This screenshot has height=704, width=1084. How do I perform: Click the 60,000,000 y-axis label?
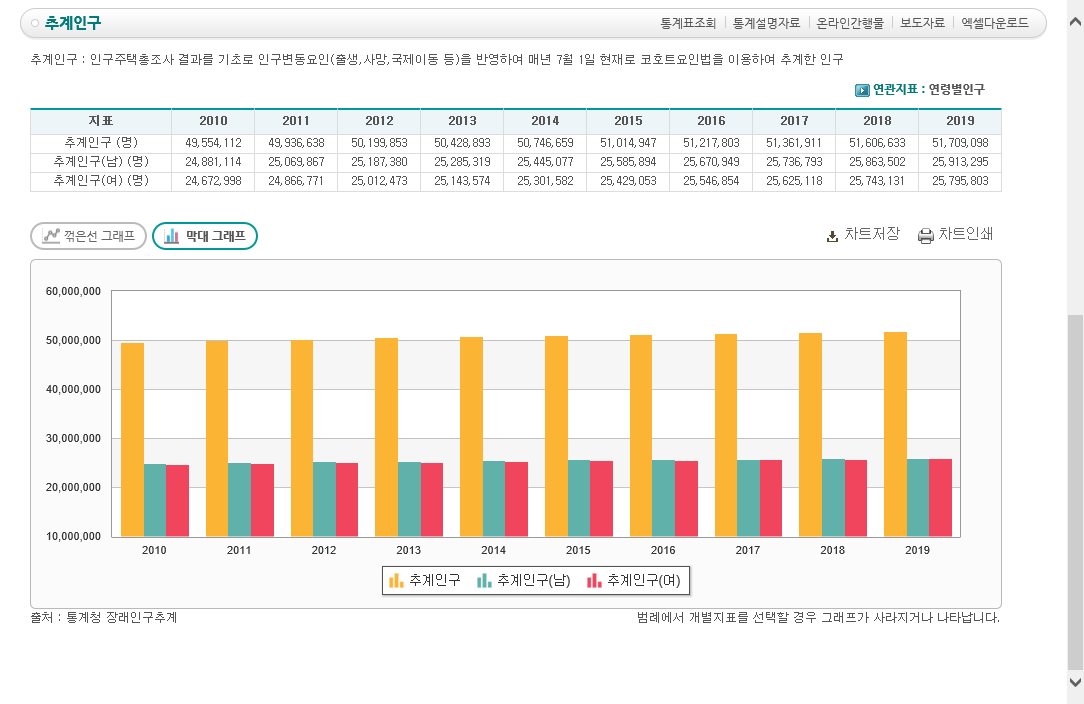tap(73, 292)
